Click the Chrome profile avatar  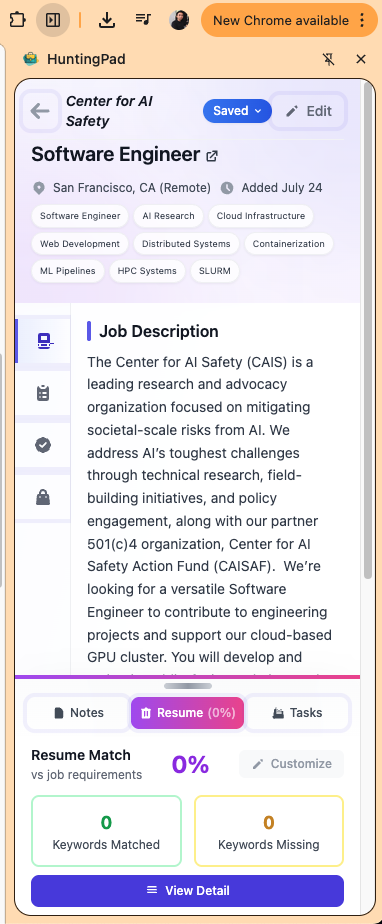click(x=179, y=20)
